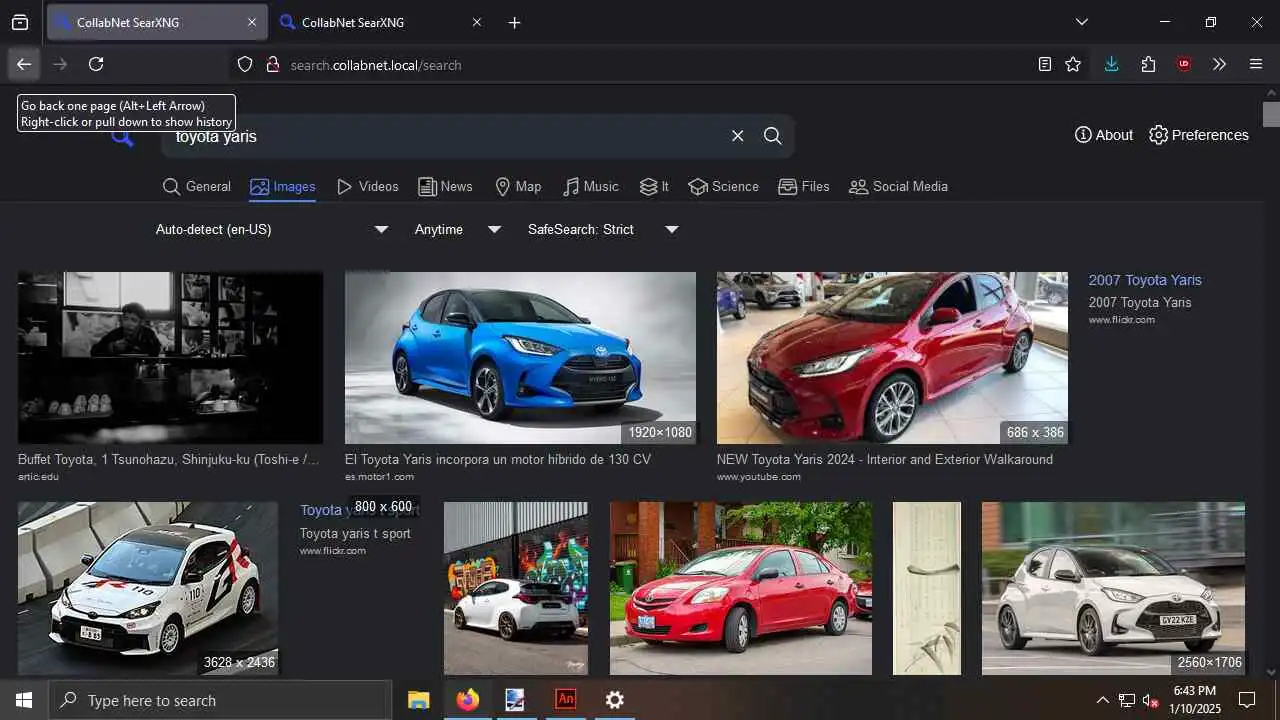Switch to Music search tab
This screenshot has width=1280, height=720.
(x=590, y=186)
